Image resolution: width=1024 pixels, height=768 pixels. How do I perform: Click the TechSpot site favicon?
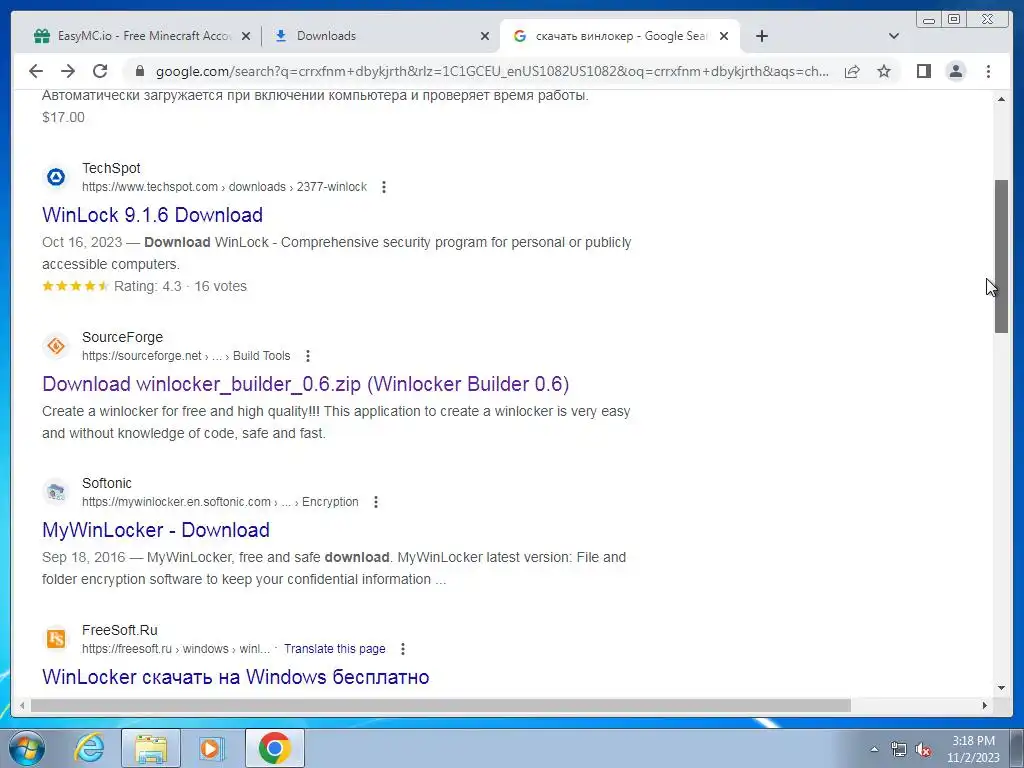point(56,177)
